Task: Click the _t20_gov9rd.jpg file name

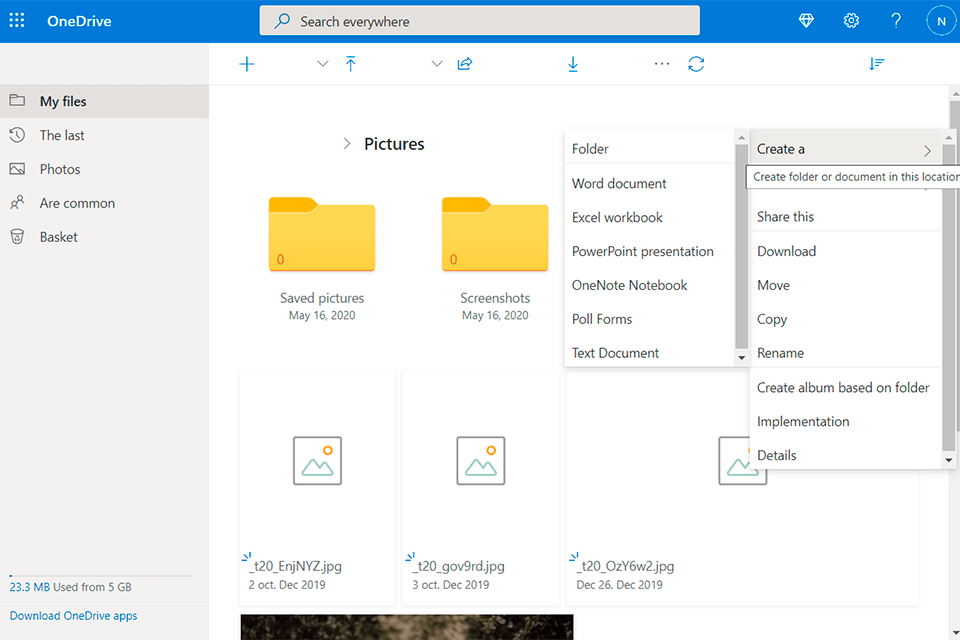Action: coord(459,566)
